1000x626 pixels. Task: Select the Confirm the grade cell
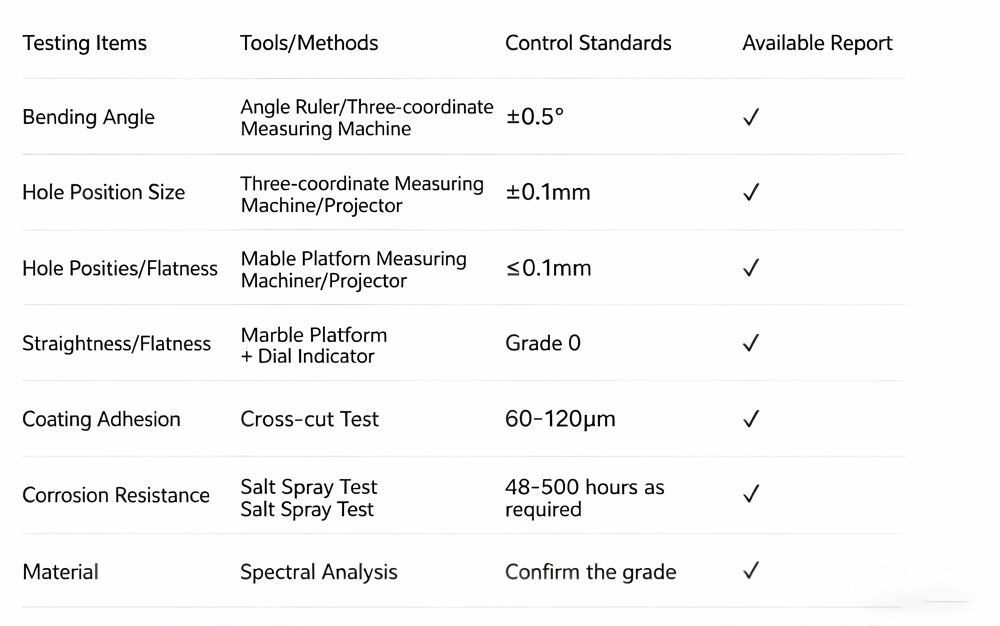click(590, 572)
